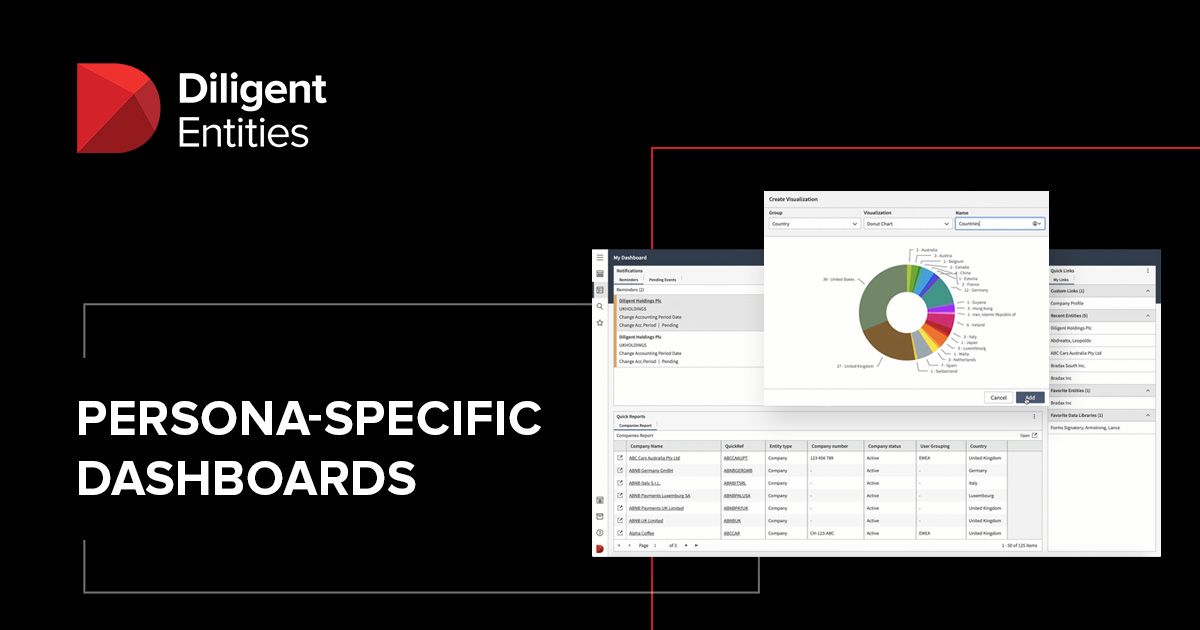Open the ABNB Payments UK Limited row icon
The image size is (1200, 630).
[x=620, y=508]
